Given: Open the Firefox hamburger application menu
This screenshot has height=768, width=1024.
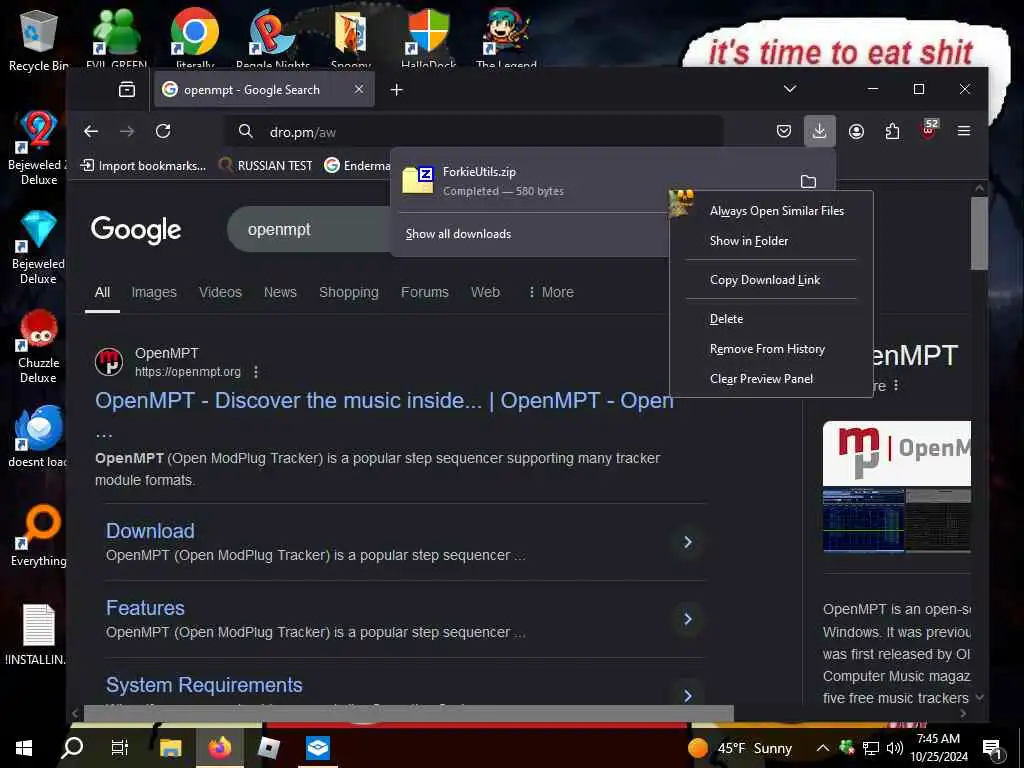Looking at the screenshot, I should (964, 131).
